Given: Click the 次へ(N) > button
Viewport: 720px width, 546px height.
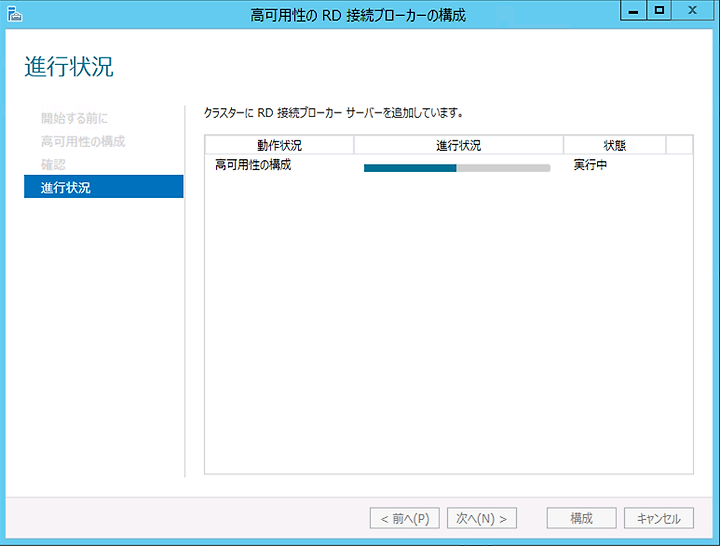Looking at the screenshot, I should coord(482,518).
